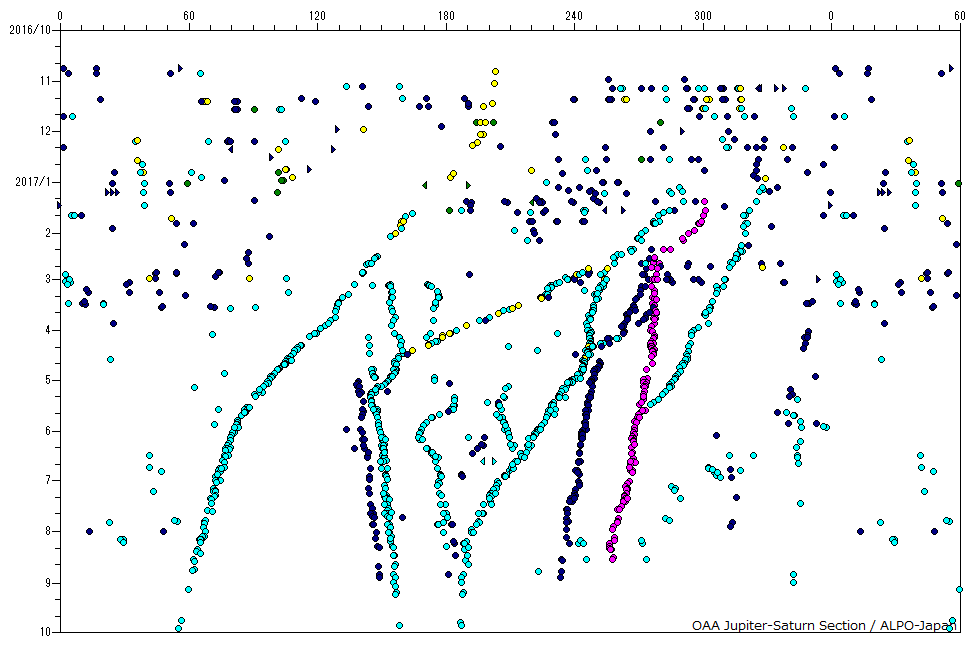Click the month '8' label on vertical axis
Viewport: 980px width, 650px height.
coord(48,531)
